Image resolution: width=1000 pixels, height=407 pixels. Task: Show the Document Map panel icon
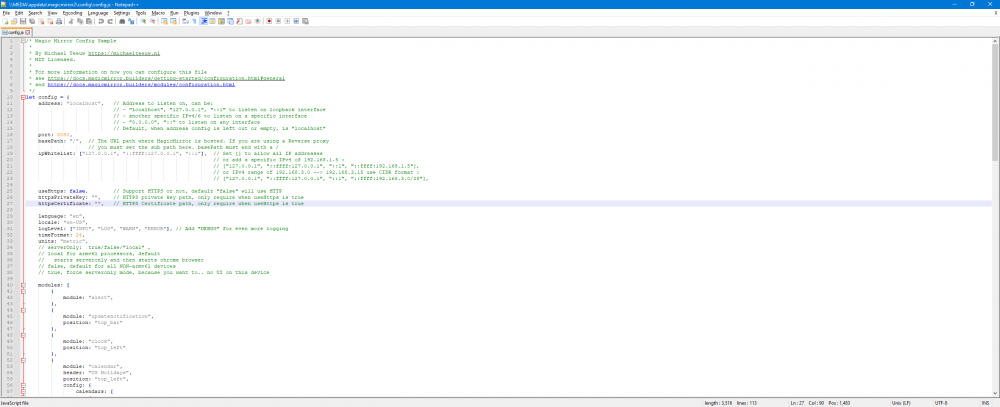point(221,21)
